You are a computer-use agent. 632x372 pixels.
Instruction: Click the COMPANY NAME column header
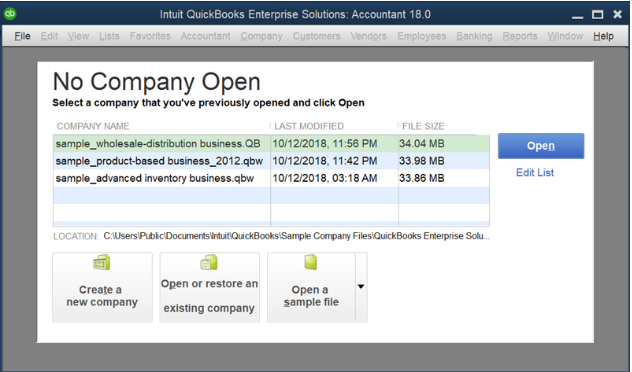[x=93, y=126]
